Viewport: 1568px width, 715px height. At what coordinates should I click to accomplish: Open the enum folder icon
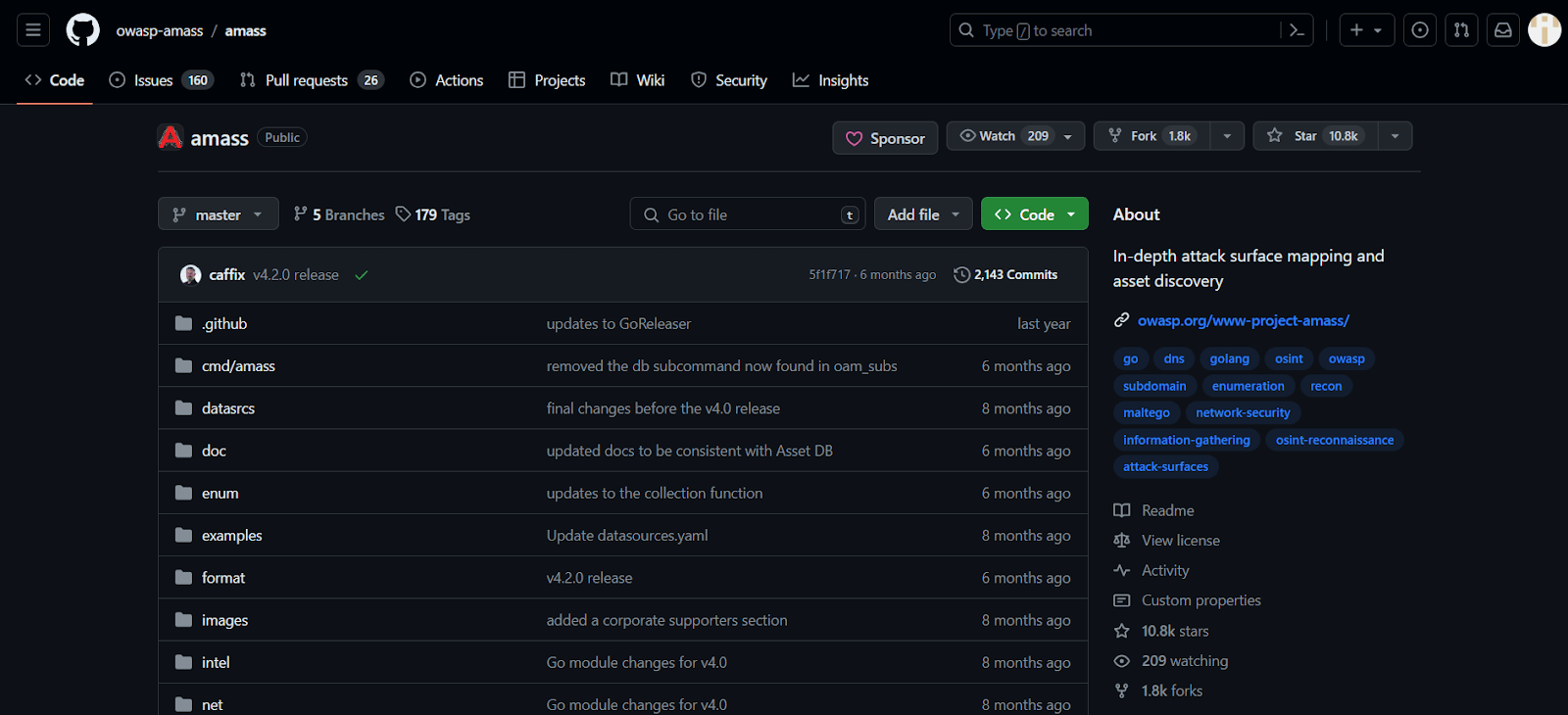point(183,493)
